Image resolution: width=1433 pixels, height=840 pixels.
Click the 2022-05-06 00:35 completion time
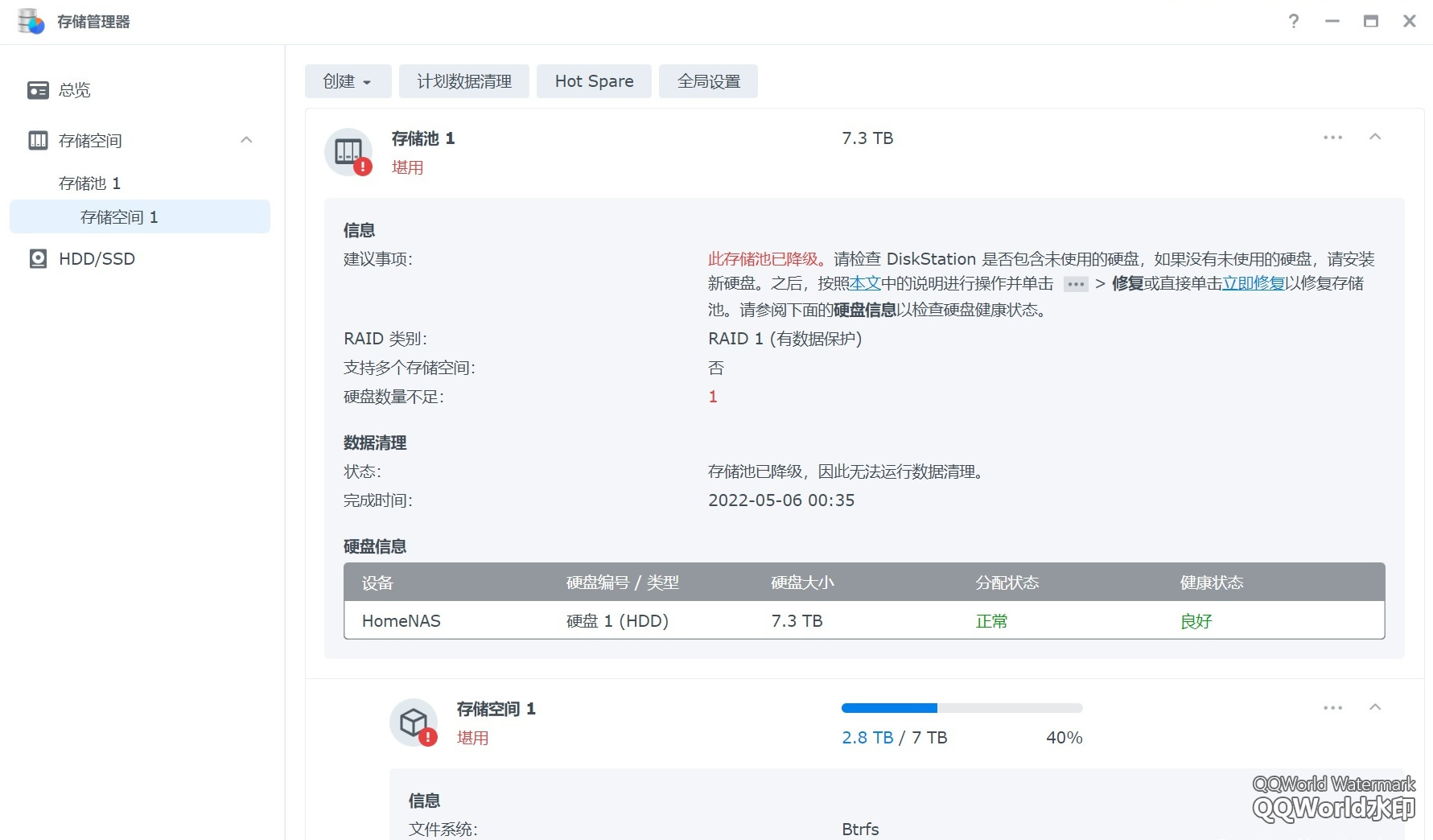(x=781, y=500)
